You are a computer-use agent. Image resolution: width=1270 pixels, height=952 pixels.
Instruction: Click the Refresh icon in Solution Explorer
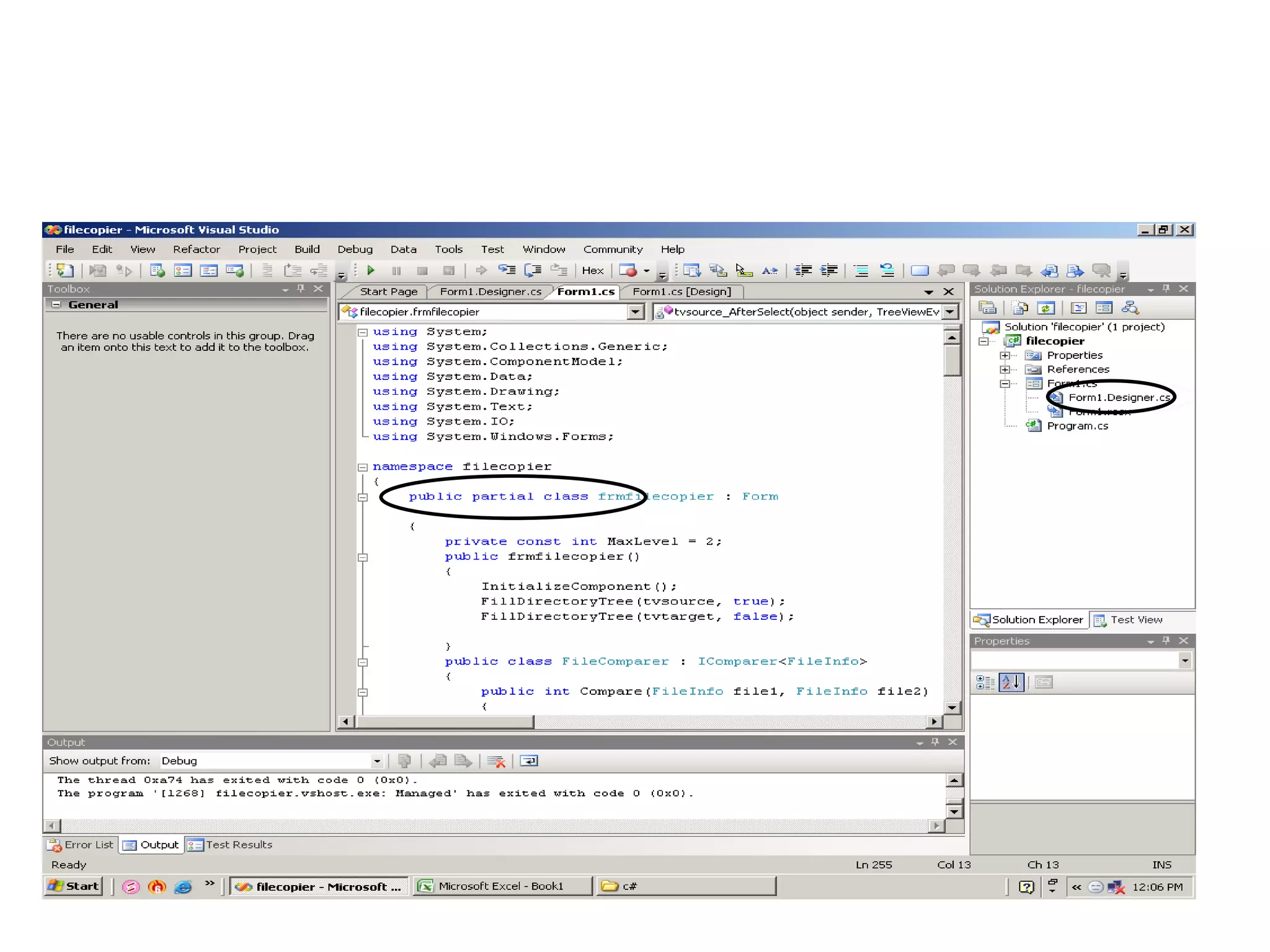pyautogui.click(x=1046, y=308)
